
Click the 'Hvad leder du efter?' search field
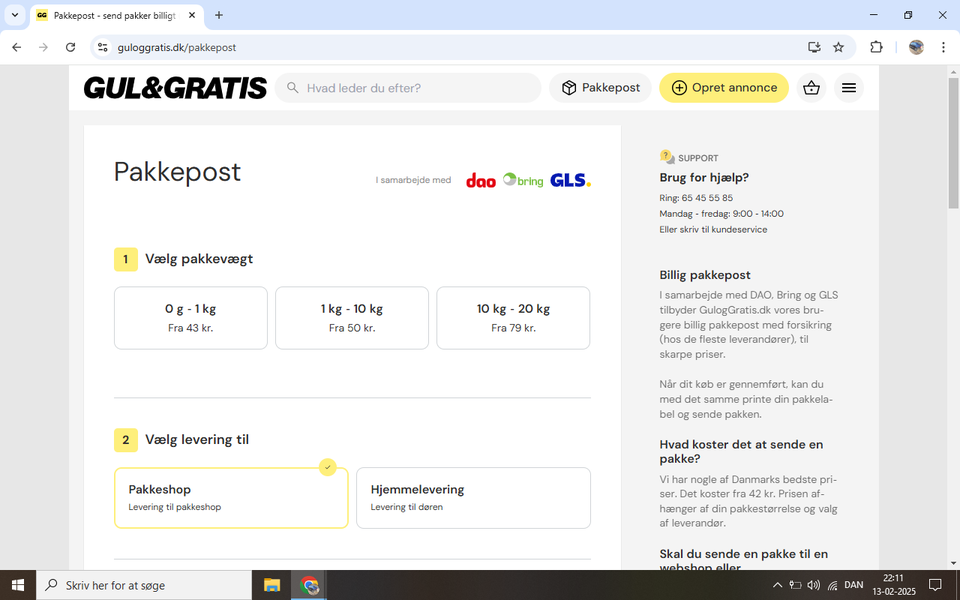click(x=408, y=88)
